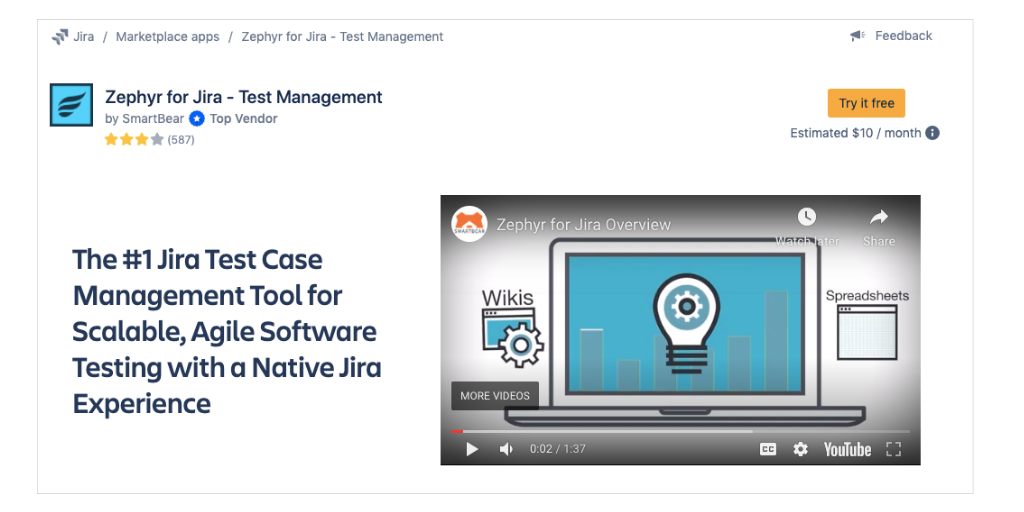Click the Share arrow icon in video
Image resolution: width=1024 pixels, height=512 pixels.
pos(879,217)
